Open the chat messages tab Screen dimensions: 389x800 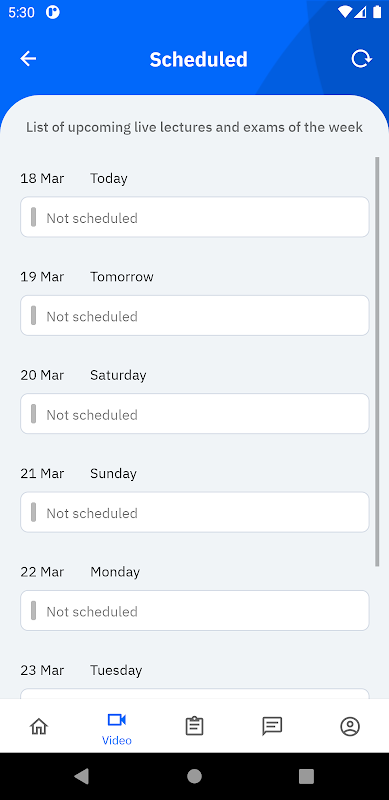272,726
